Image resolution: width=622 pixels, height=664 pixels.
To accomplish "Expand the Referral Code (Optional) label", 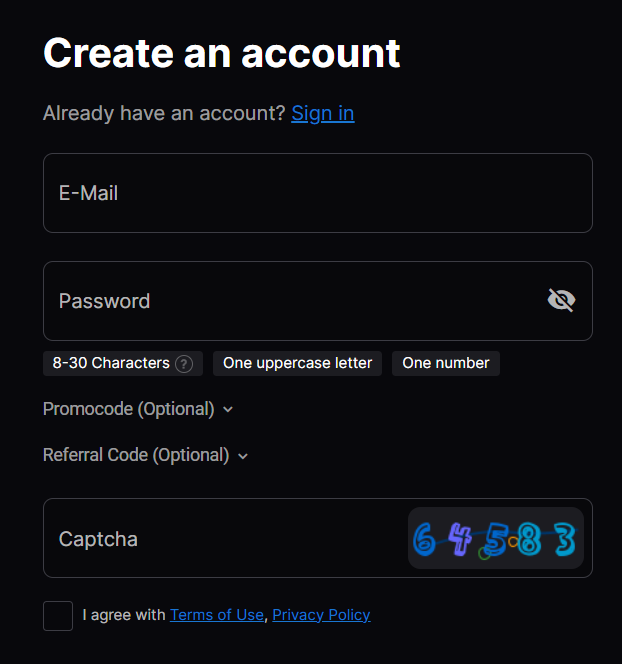I will pos(135,455).
